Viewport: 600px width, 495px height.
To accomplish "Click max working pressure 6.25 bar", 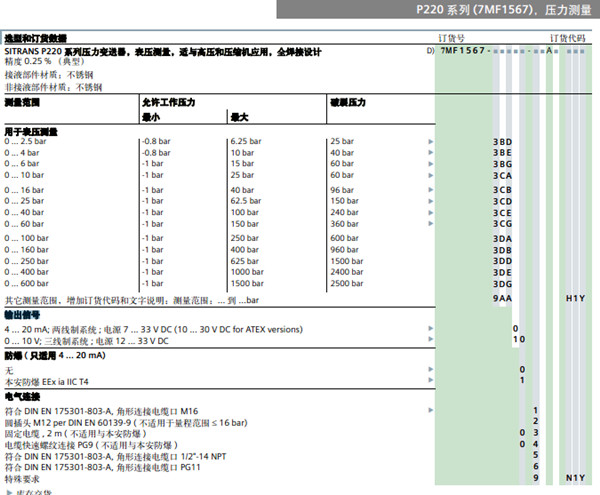I will point(246,141).
